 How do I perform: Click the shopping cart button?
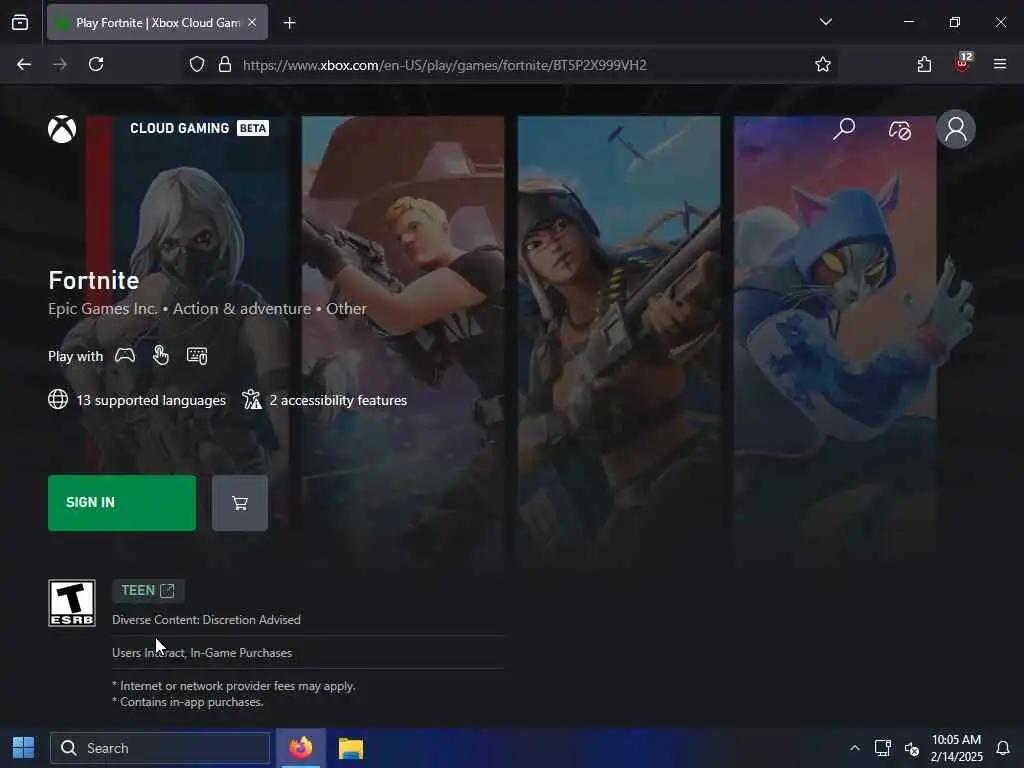point(240,503)
